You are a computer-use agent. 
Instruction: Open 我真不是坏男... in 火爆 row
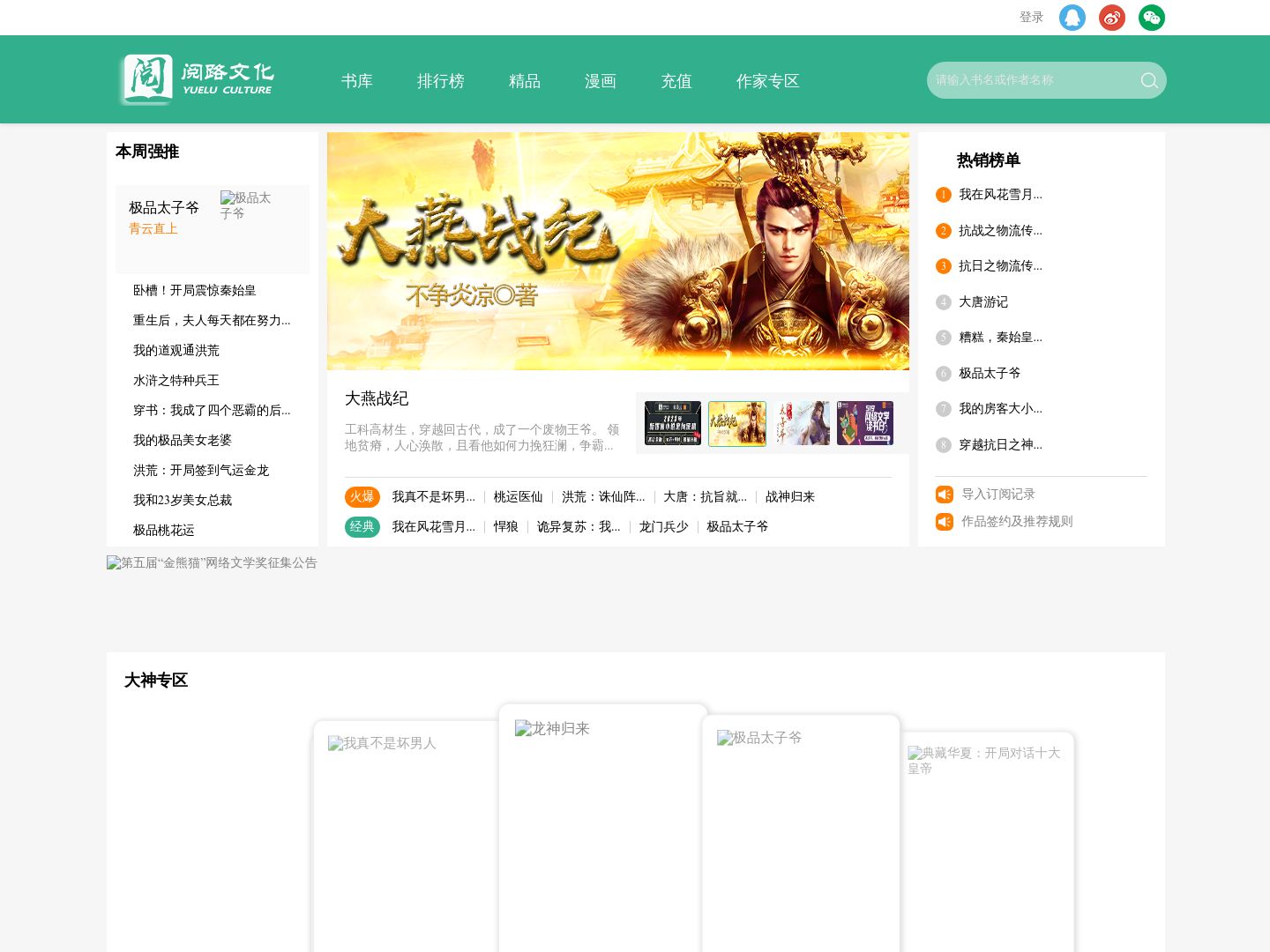pyautogui.click(x=434, y=497)
